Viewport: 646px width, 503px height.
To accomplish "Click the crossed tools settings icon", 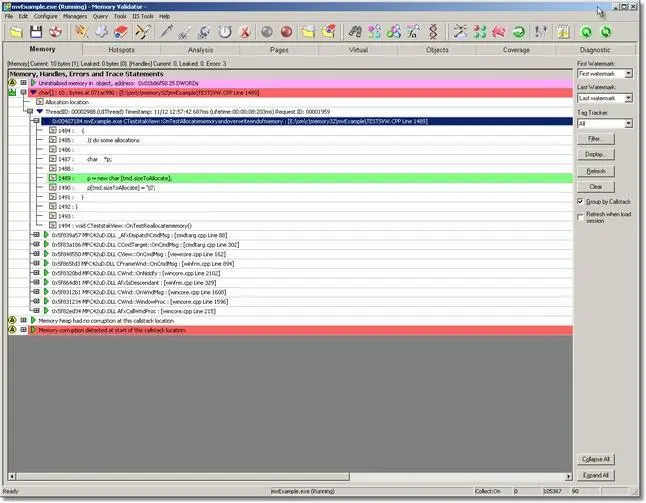I will (143, 32).
